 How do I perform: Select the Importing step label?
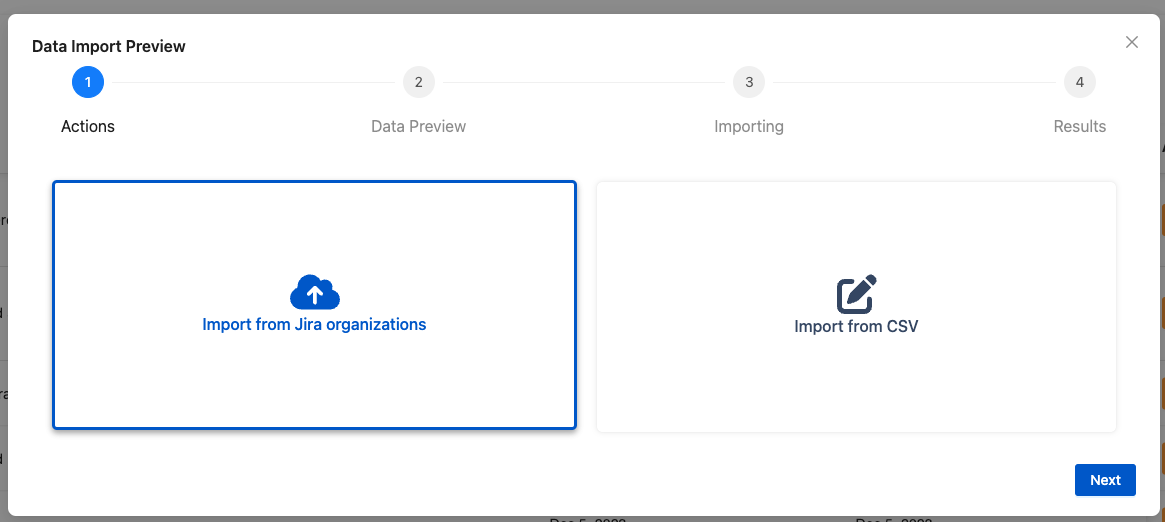point(749,126)
